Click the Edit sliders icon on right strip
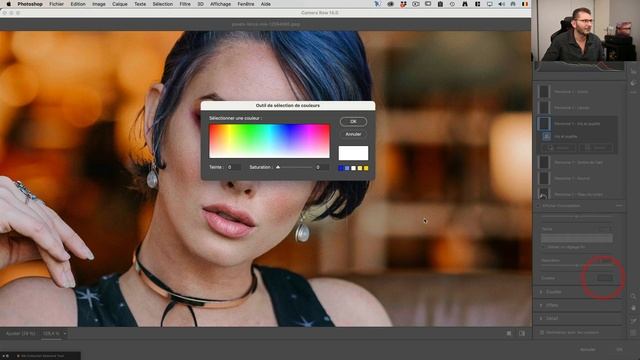 [633, 71]
